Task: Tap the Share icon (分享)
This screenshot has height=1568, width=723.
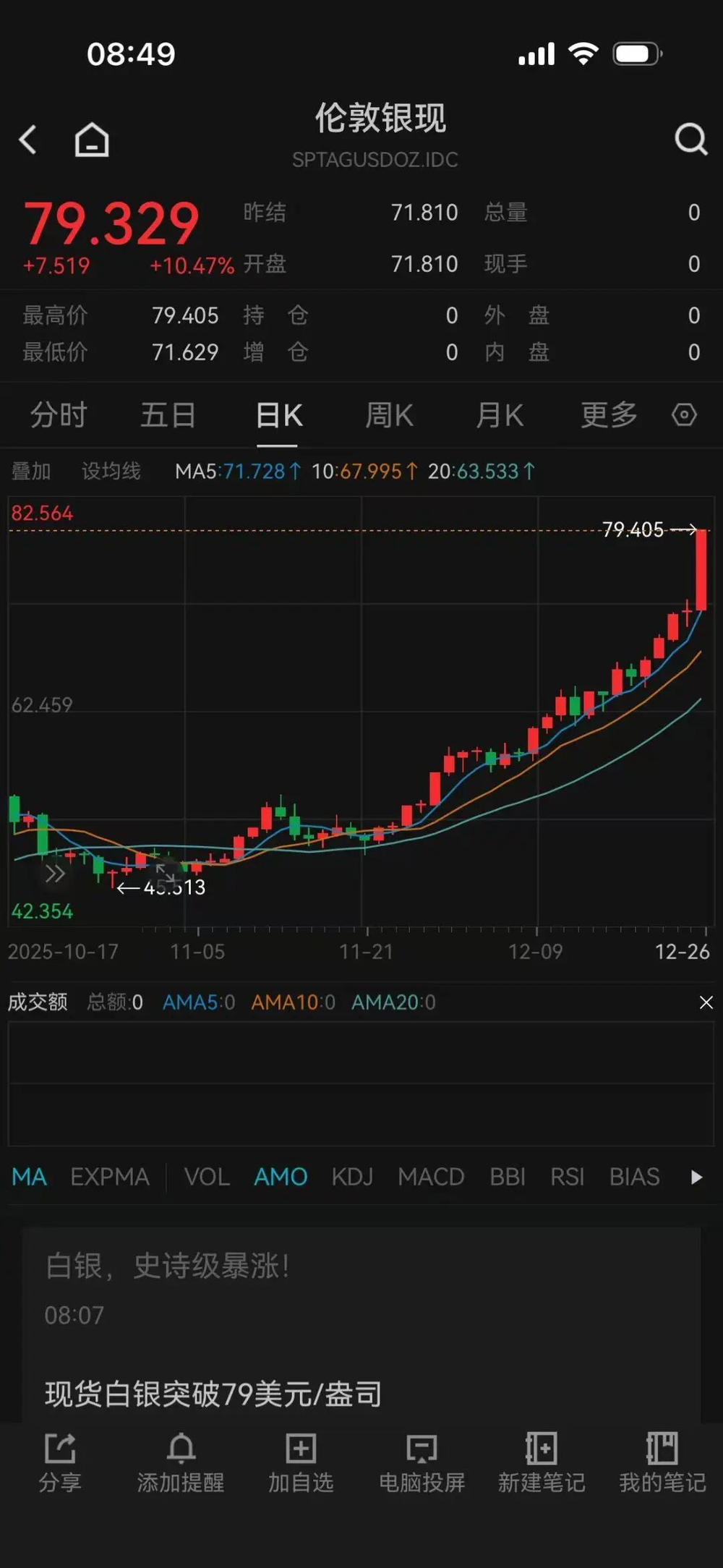Action: click(x=60, y=1462)
